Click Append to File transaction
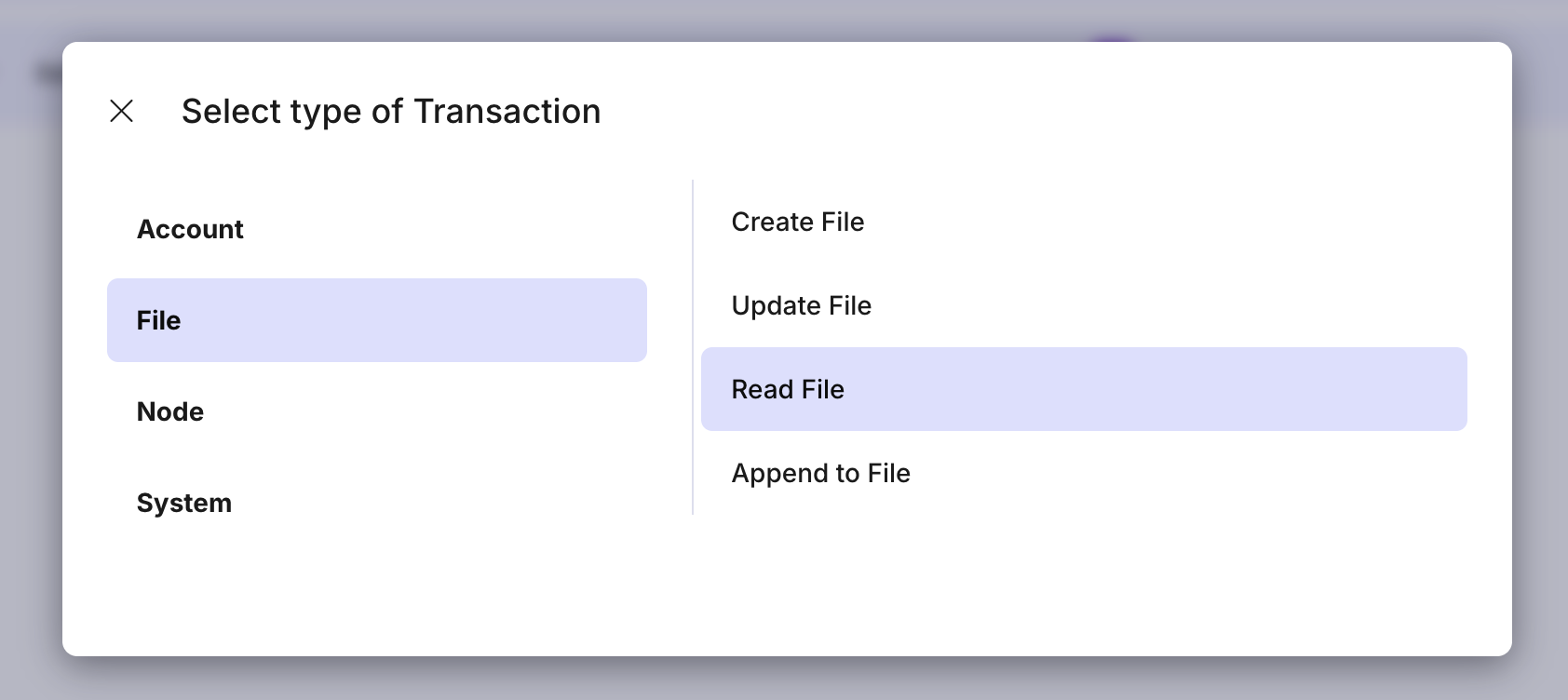Image resolution: width=1568 pixels, height=700 pixels. coord(821,473)
